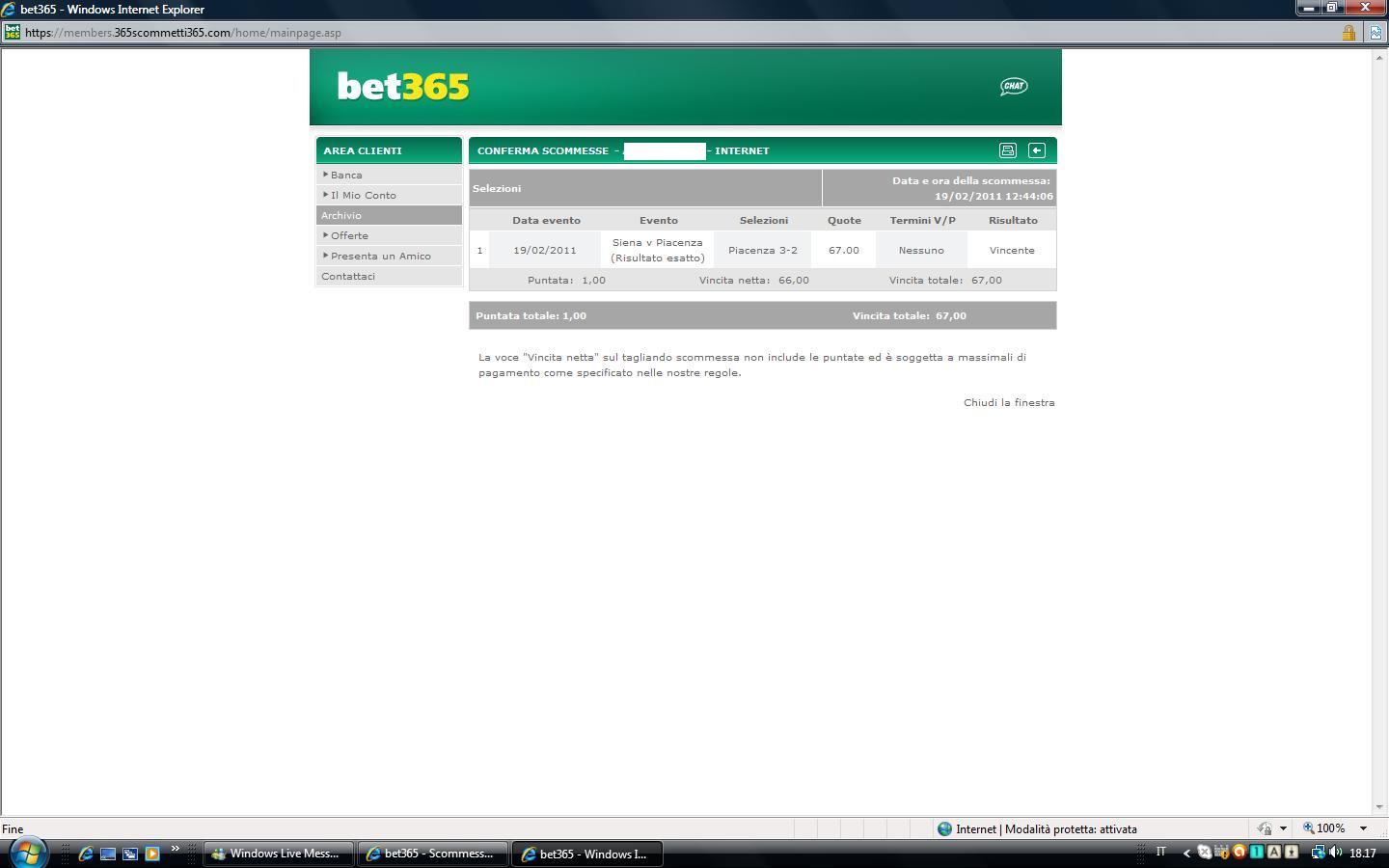Select Archivio in the sidebar

[389, 215]
